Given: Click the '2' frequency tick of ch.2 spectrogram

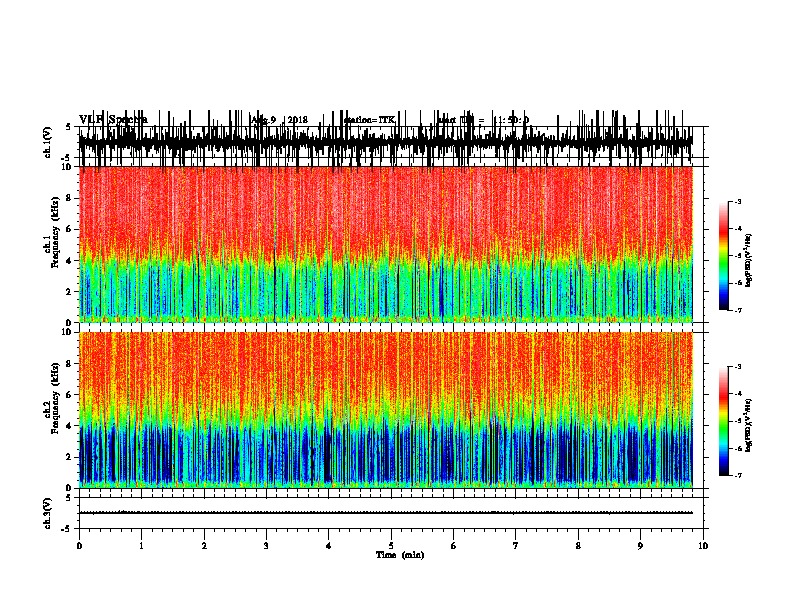Looking at the screenshot, I should [69, 457].
